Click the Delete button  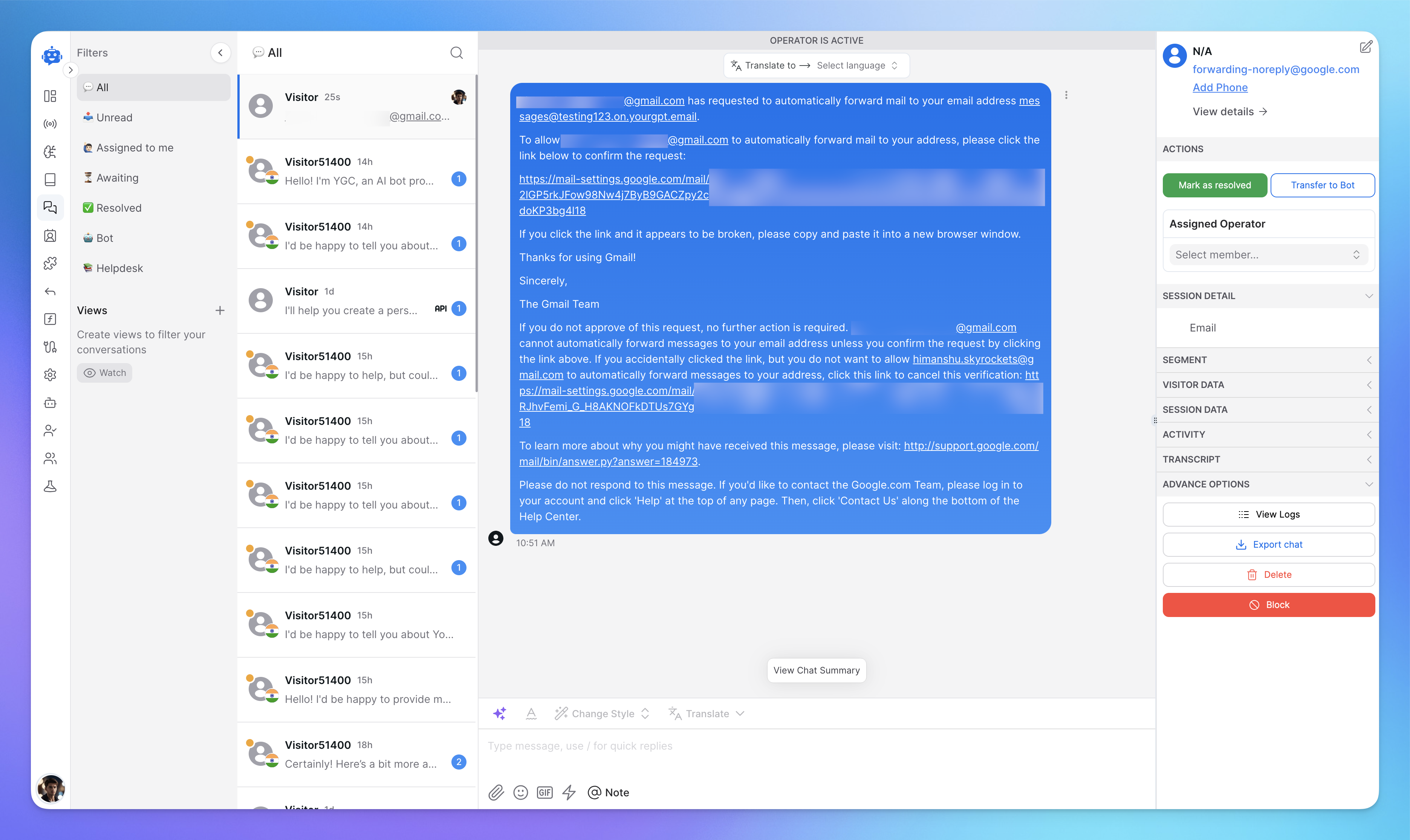coord(1268,574)
